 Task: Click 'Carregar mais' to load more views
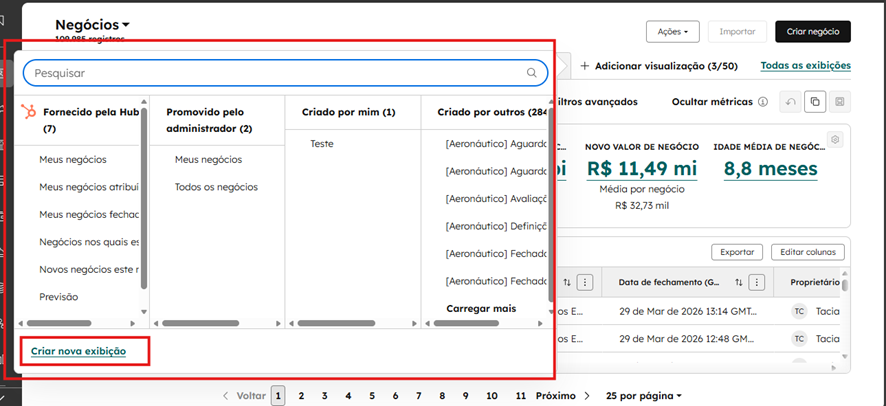481,309
